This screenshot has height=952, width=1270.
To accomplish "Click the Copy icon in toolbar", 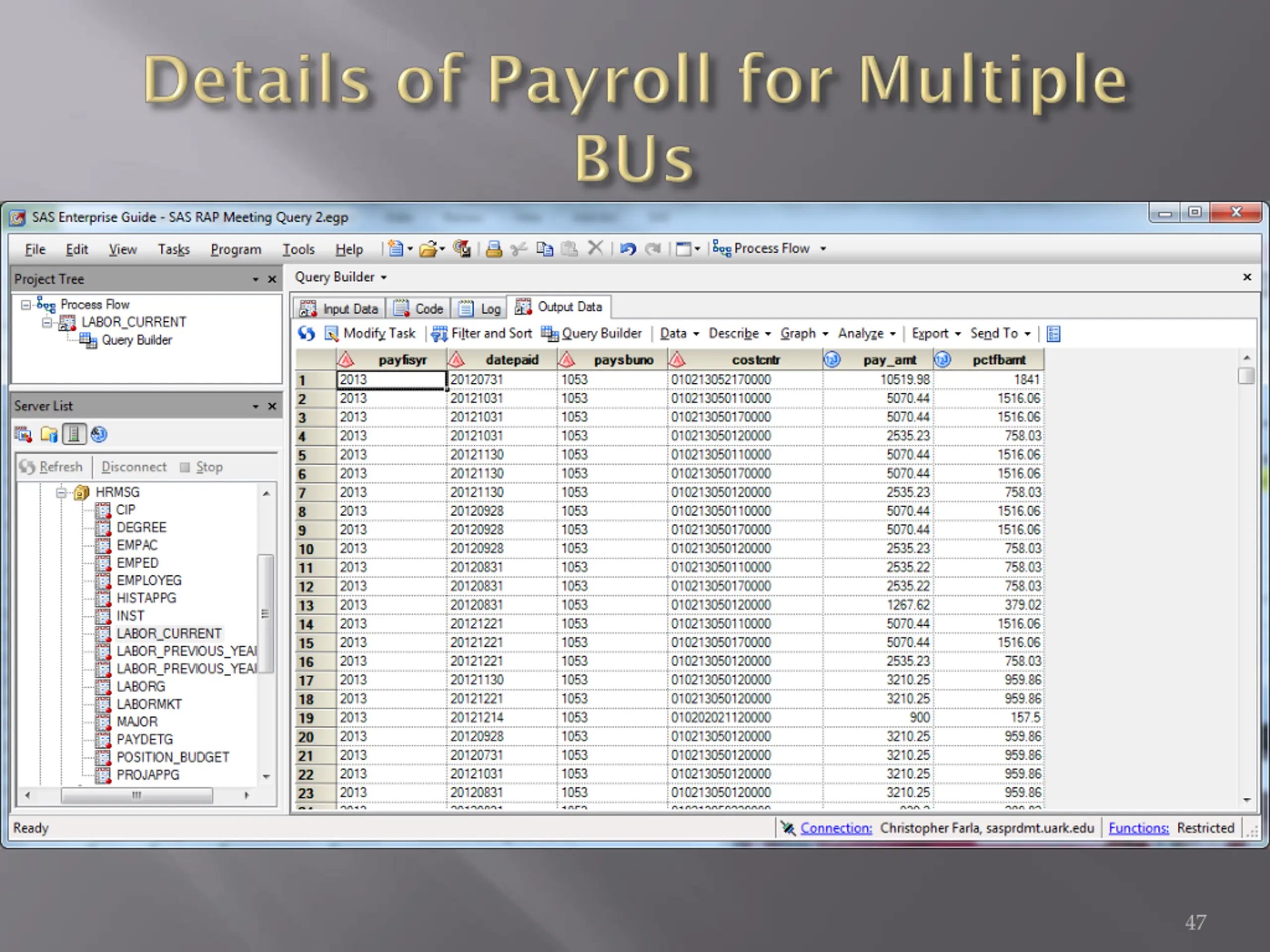I will click(x=544, y=249).
